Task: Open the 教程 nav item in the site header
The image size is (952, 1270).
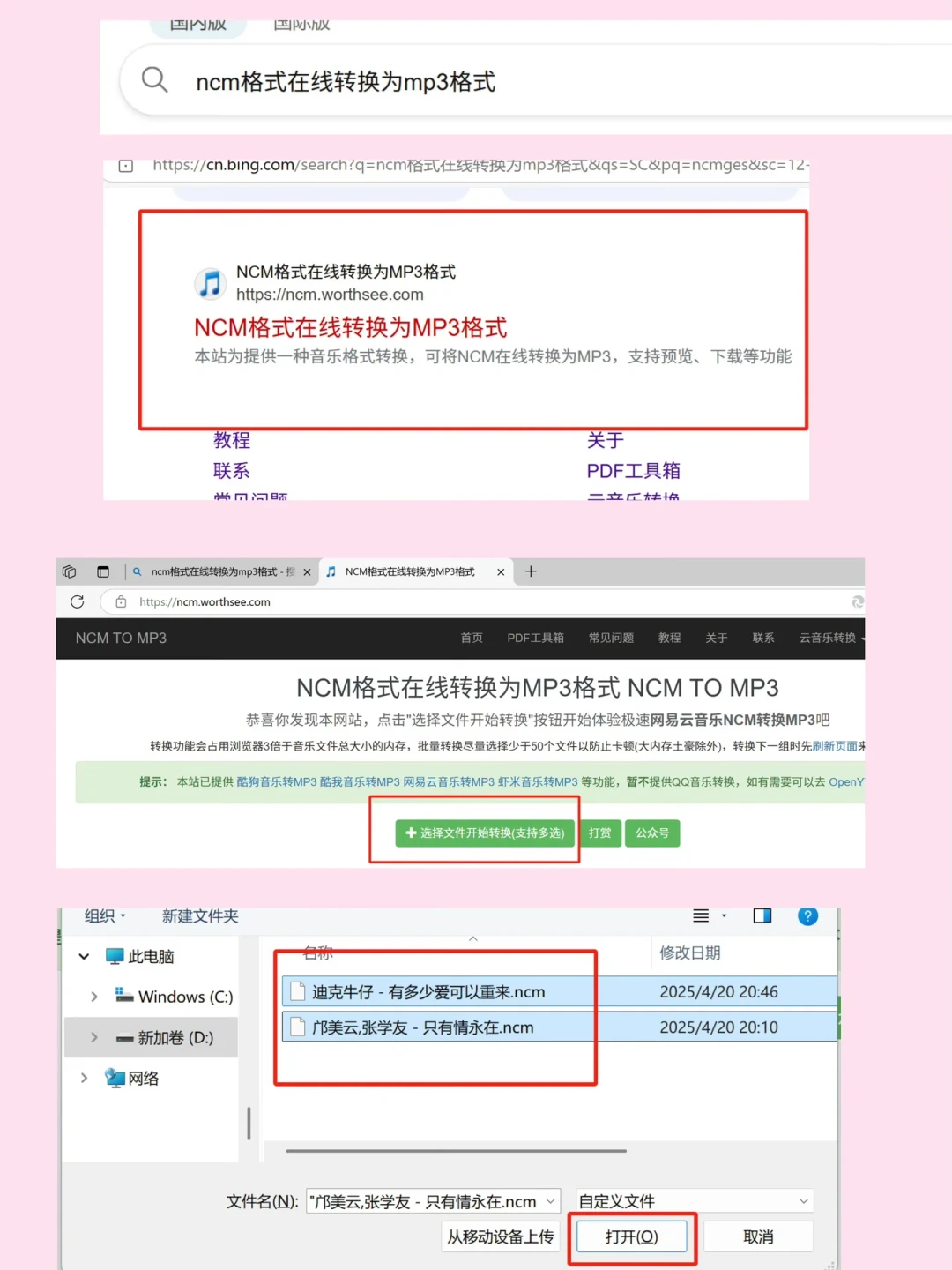Action: point(669,638)
